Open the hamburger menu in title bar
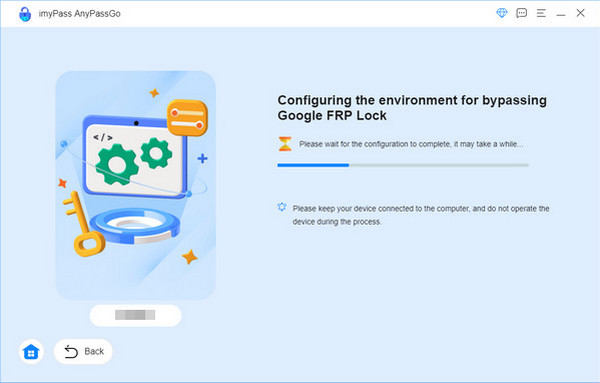This screenshot has height=383, width=600. click(x=541, y=13)
